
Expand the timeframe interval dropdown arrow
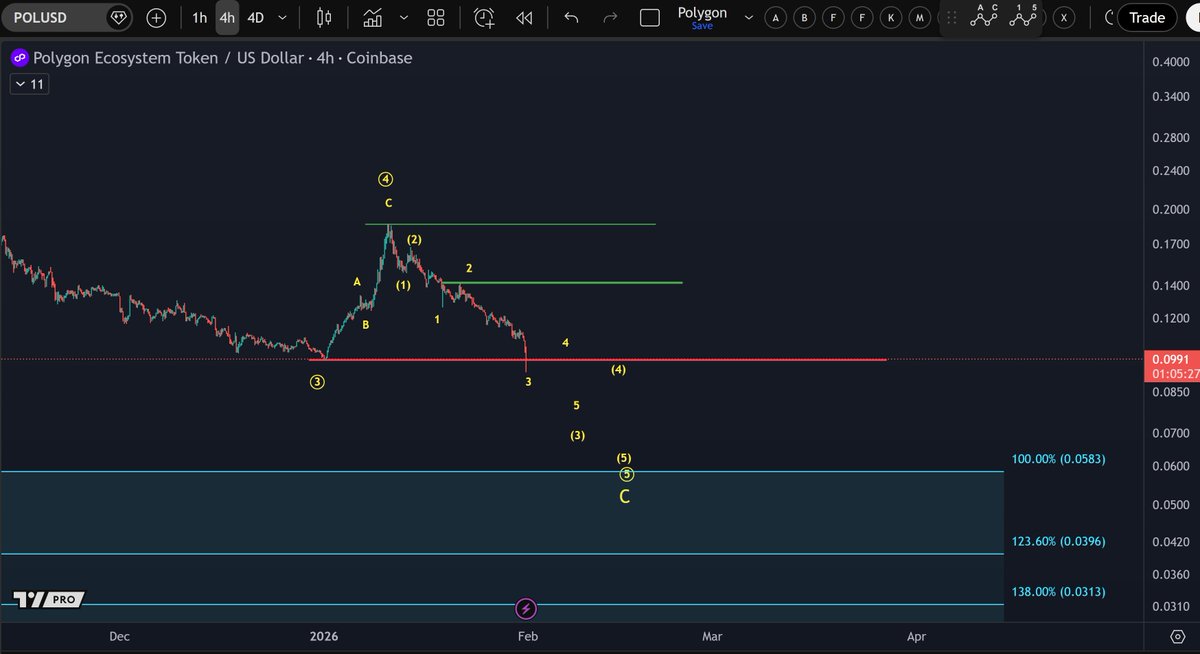pyautogui.click(x=283, y=18)
